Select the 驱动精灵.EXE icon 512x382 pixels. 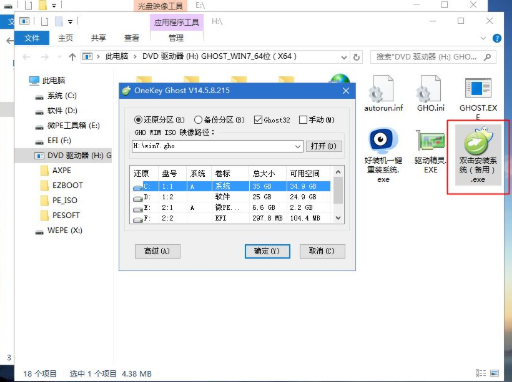431,152
